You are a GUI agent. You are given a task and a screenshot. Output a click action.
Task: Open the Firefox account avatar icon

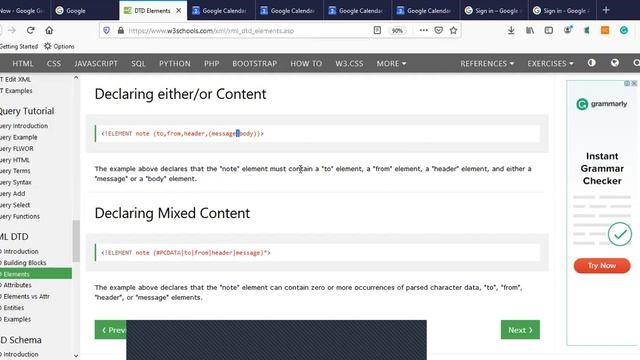click(x=568, y=30)
